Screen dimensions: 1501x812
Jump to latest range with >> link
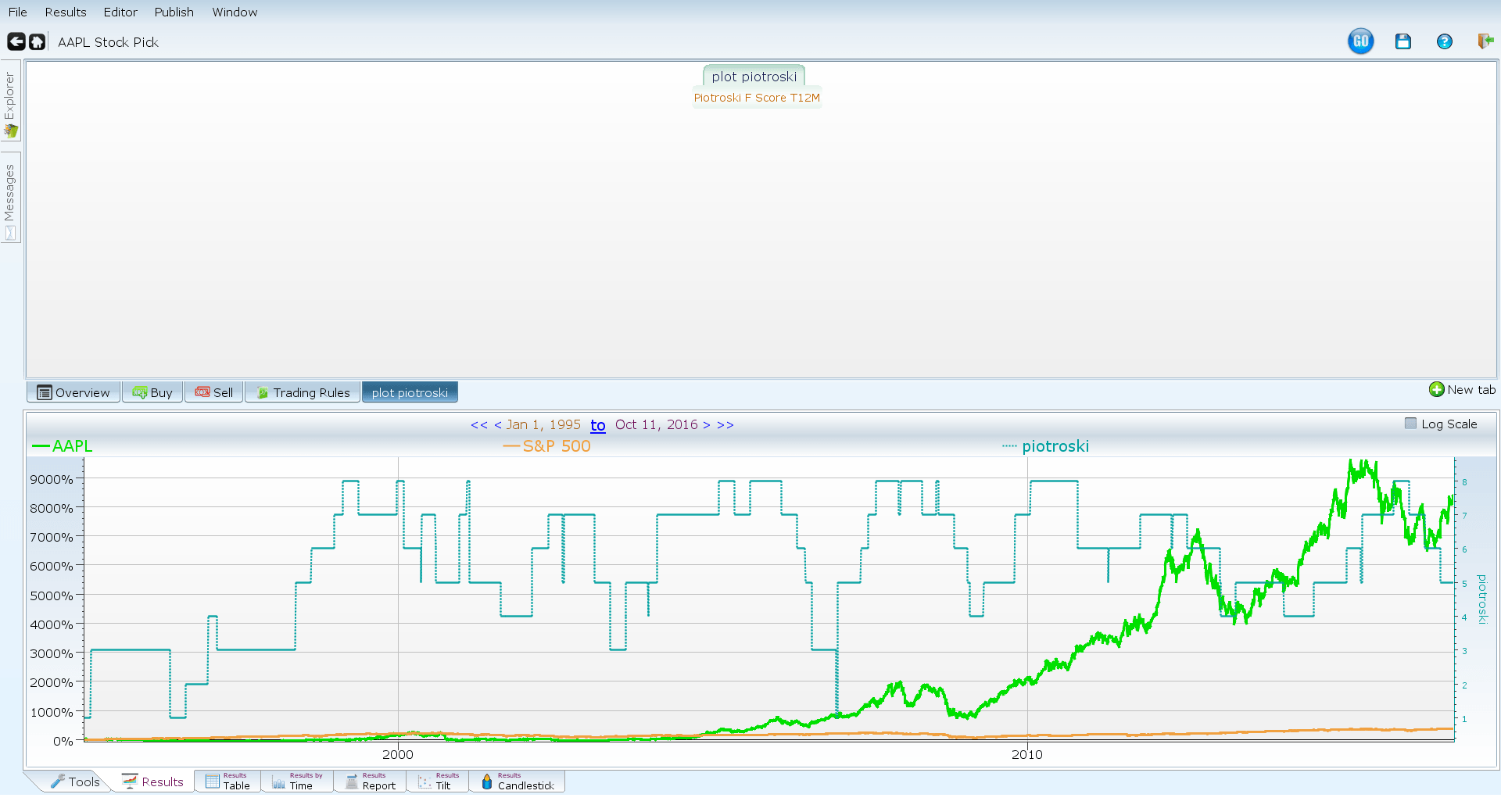(x=725, y=424)
